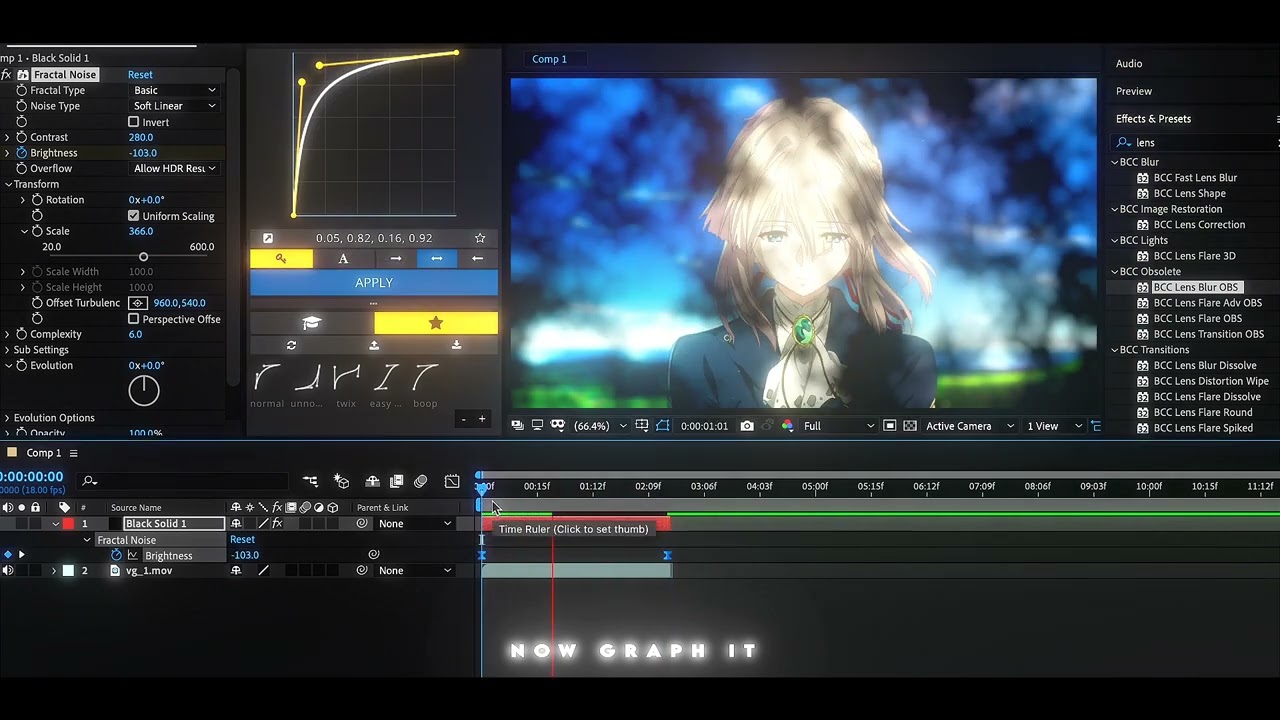Open the Preview panel
This screenshot has width=1280, height=720.
click(x=1134, y=91)
